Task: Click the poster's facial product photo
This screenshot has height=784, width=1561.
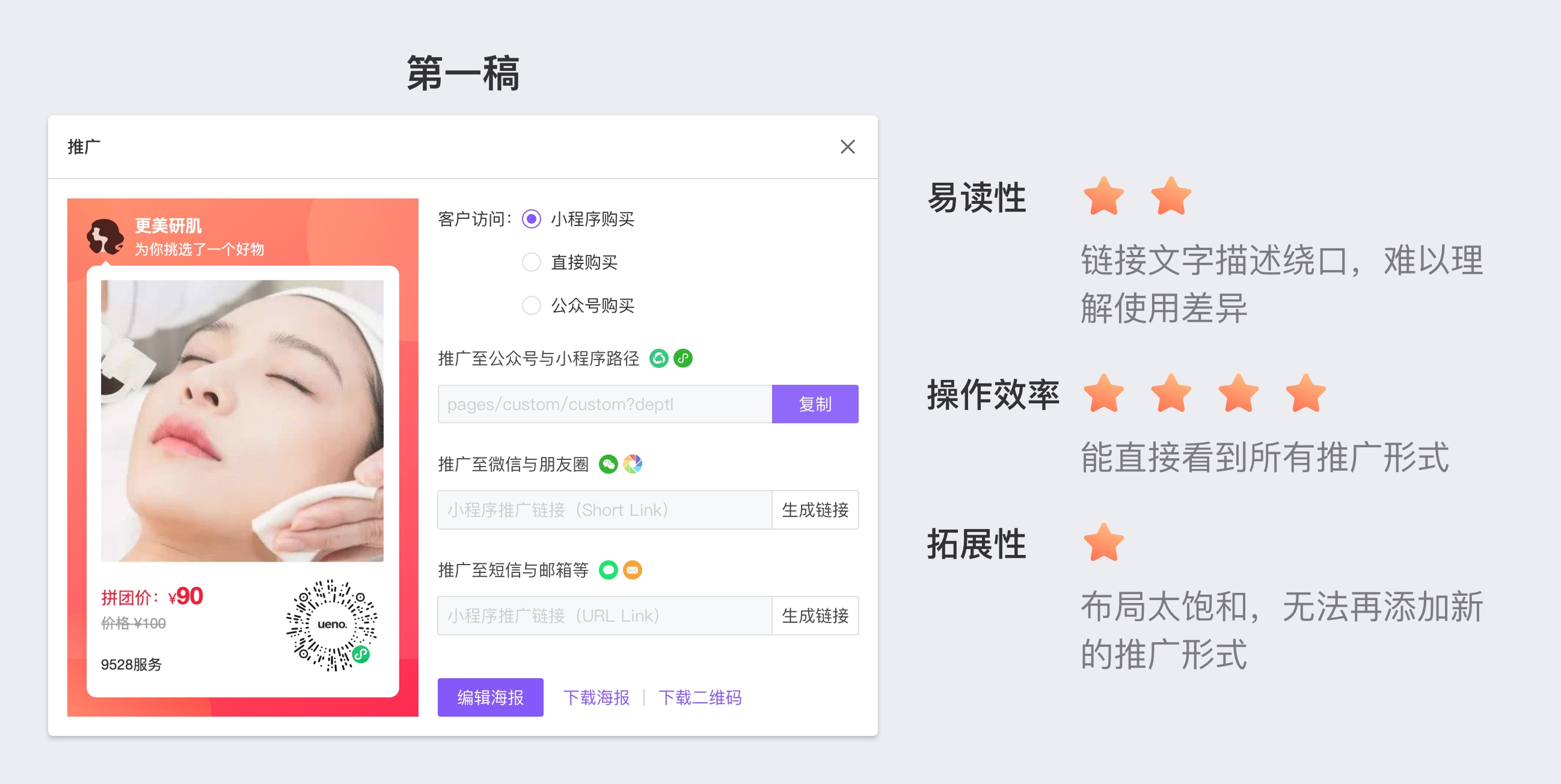Action: (242, 420)
